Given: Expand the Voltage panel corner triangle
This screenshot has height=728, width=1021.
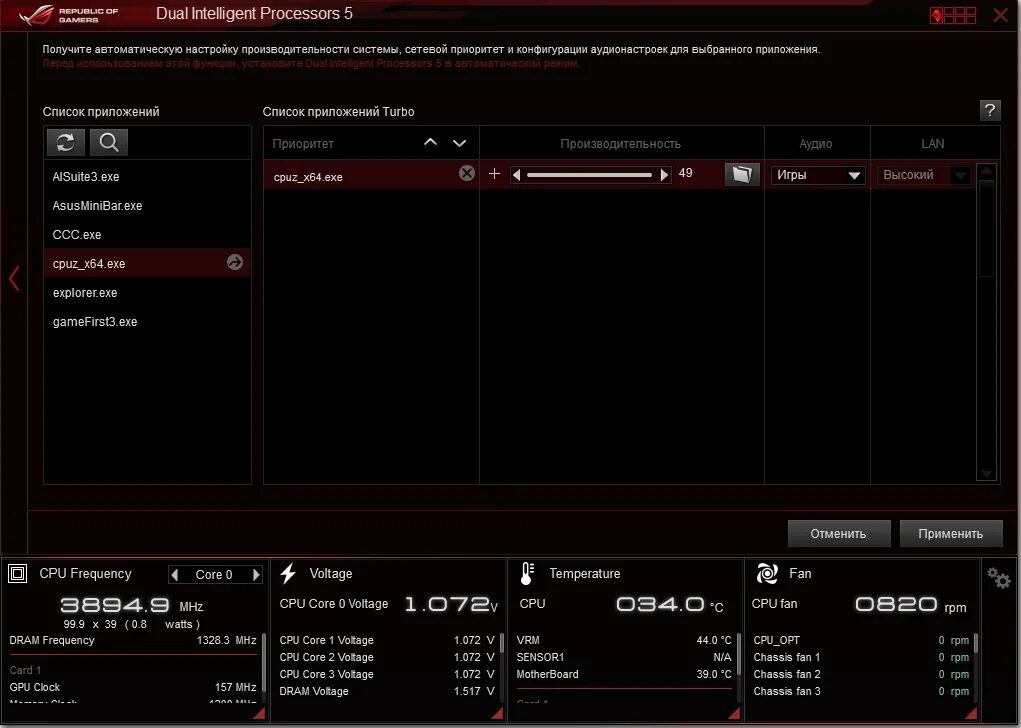Looking at the screenshot, I should [497, 713].
